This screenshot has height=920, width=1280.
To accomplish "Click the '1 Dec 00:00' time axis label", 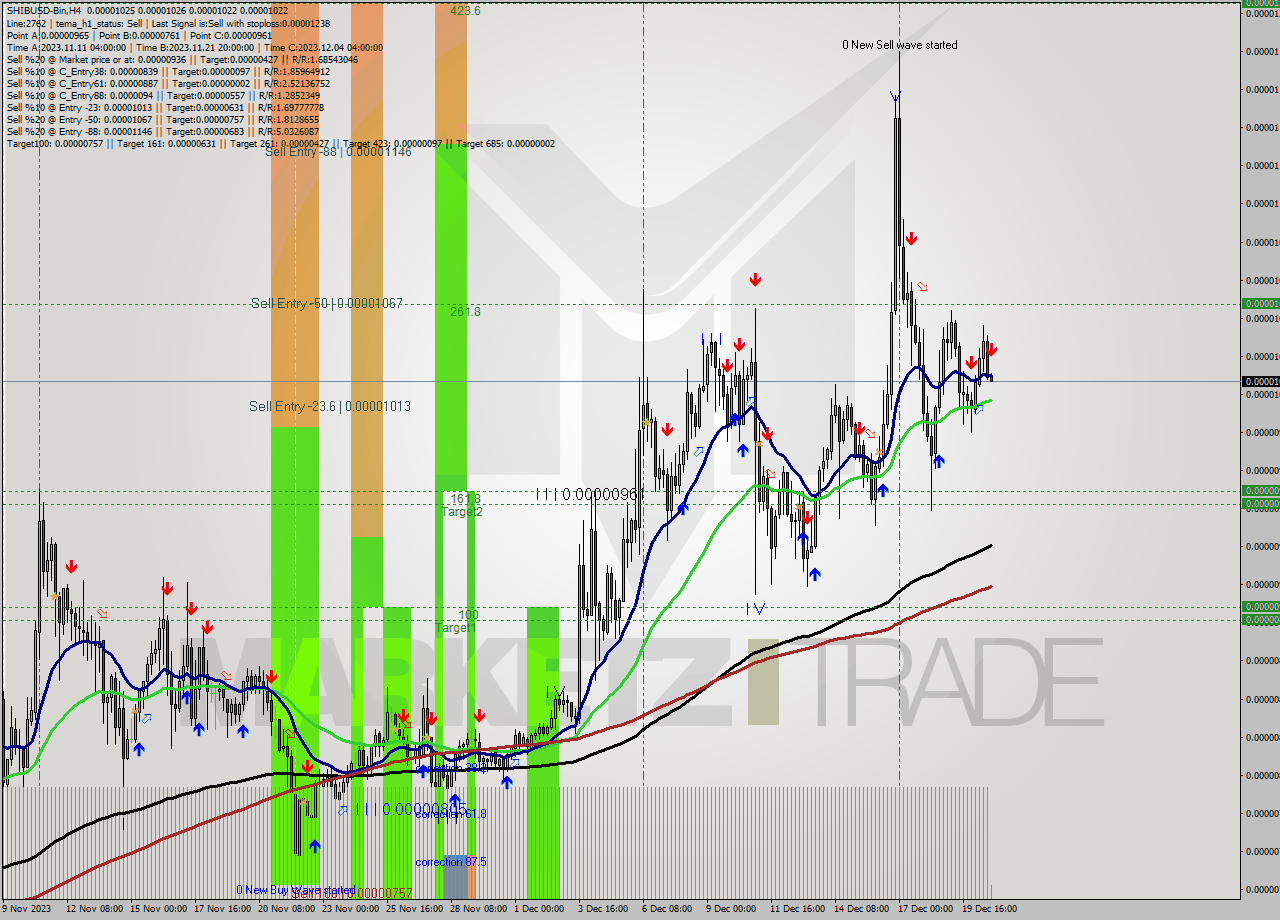I will pyautogui.click(x=540, y=909).
